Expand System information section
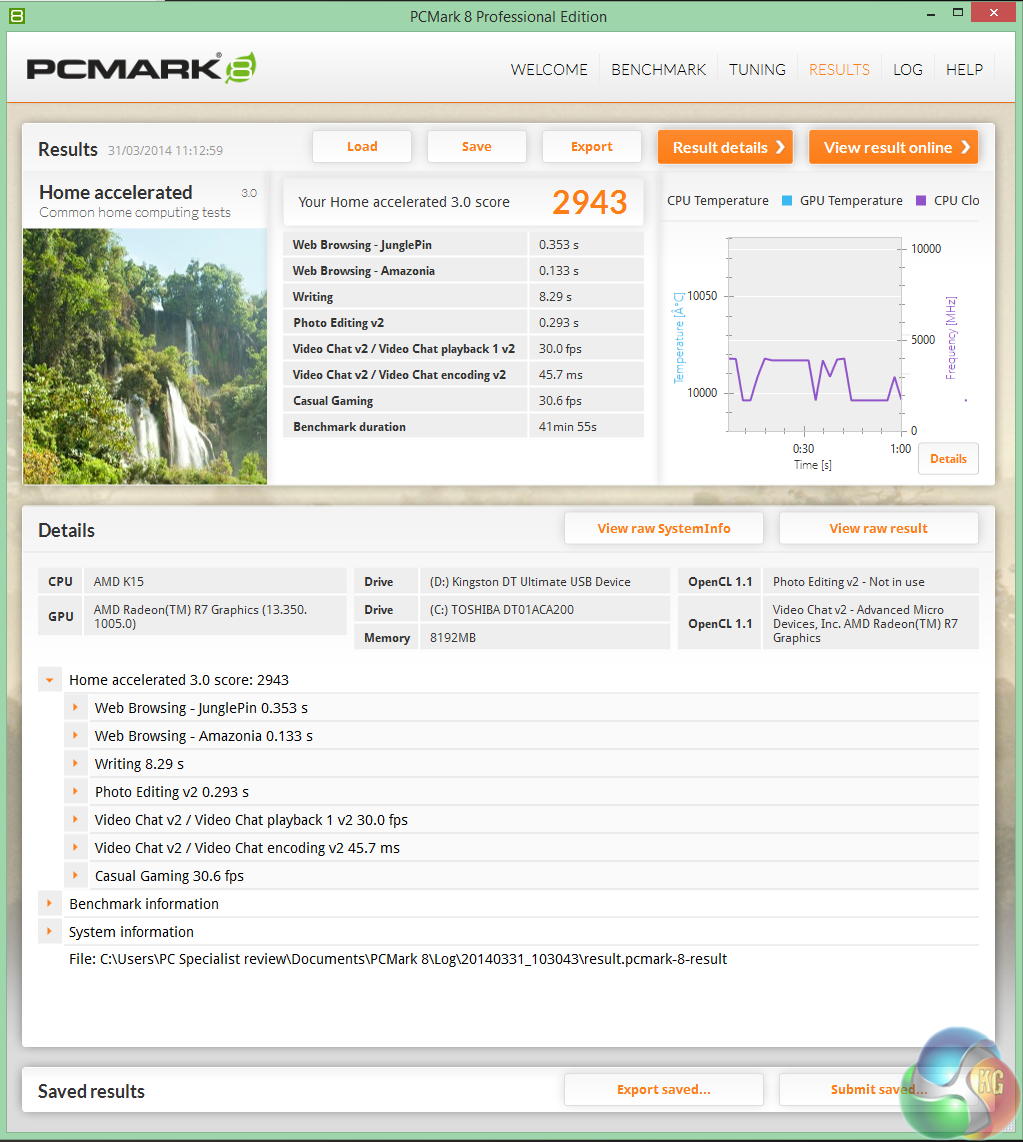The height and width of the screenshot is (1142, 1023). [50, 932]
